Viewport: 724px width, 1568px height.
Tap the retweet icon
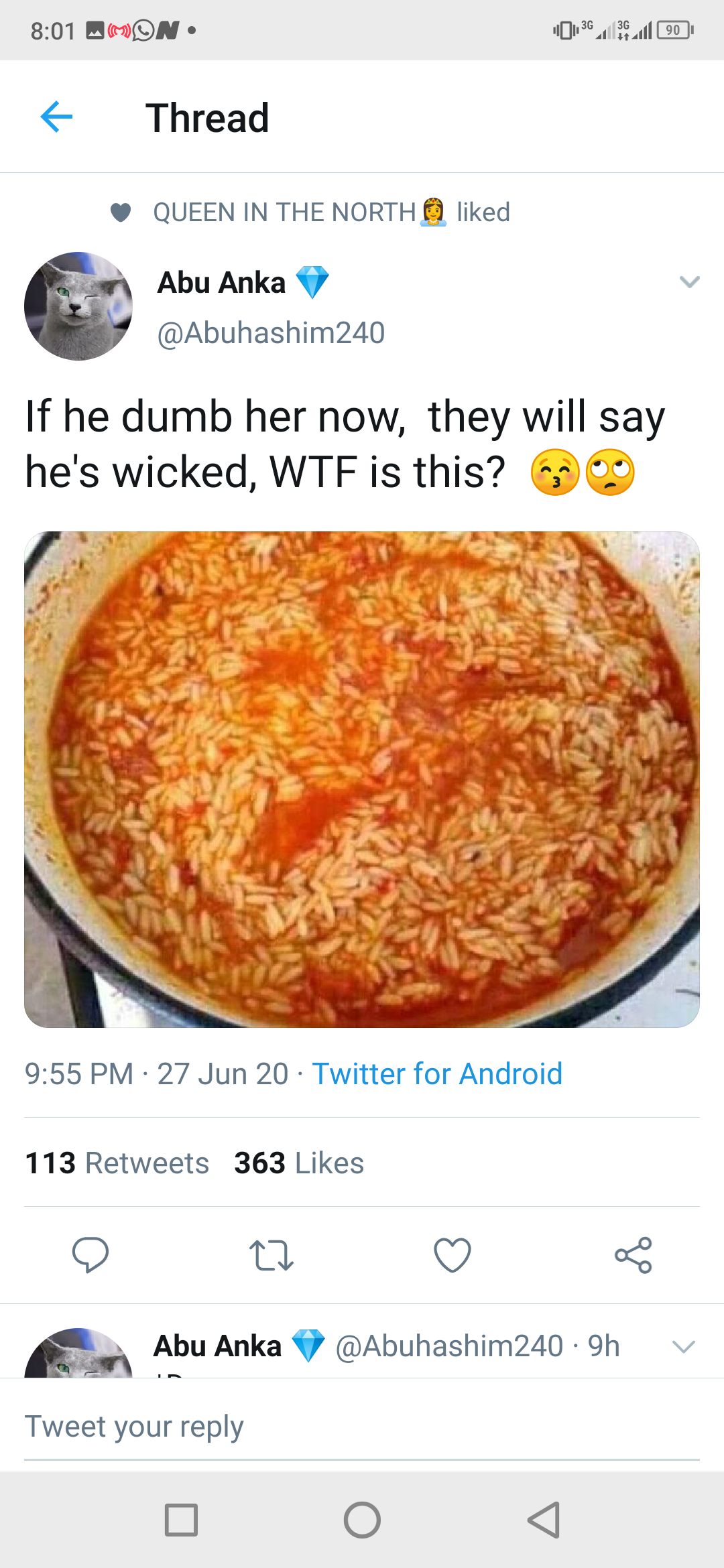[x=271, y=1255]
